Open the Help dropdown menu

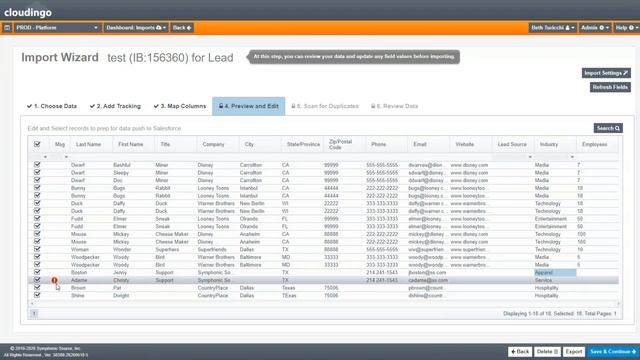[627, 28]
